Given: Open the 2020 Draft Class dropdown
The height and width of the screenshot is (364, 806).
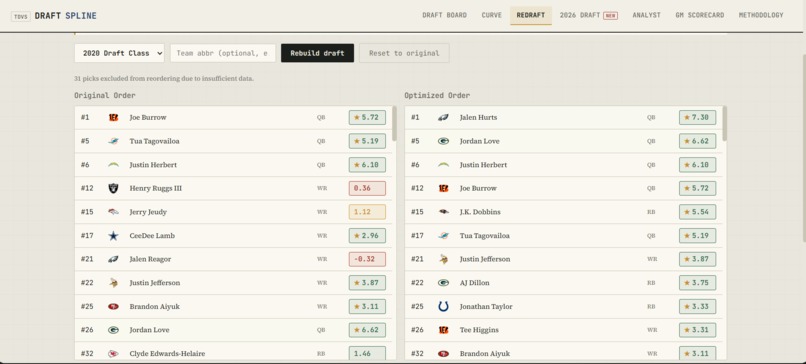Looking at the screenshot, I should point(119,53).
